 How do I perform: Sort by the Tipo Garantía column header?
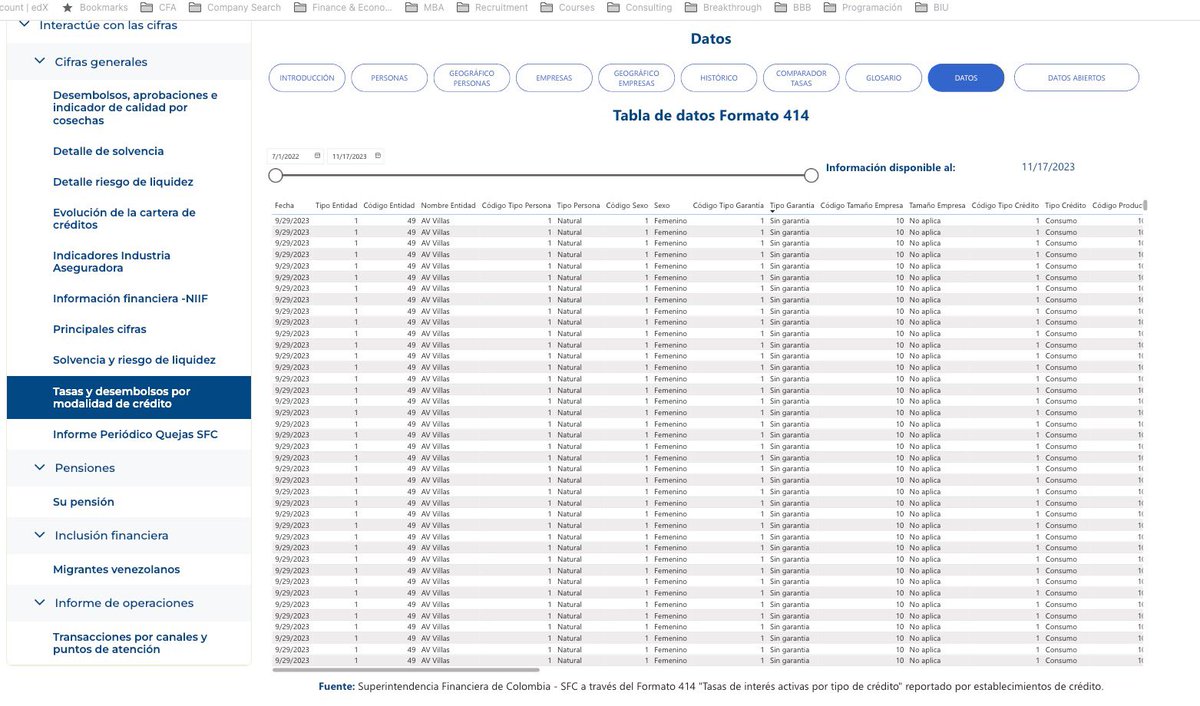click(792, 205)
